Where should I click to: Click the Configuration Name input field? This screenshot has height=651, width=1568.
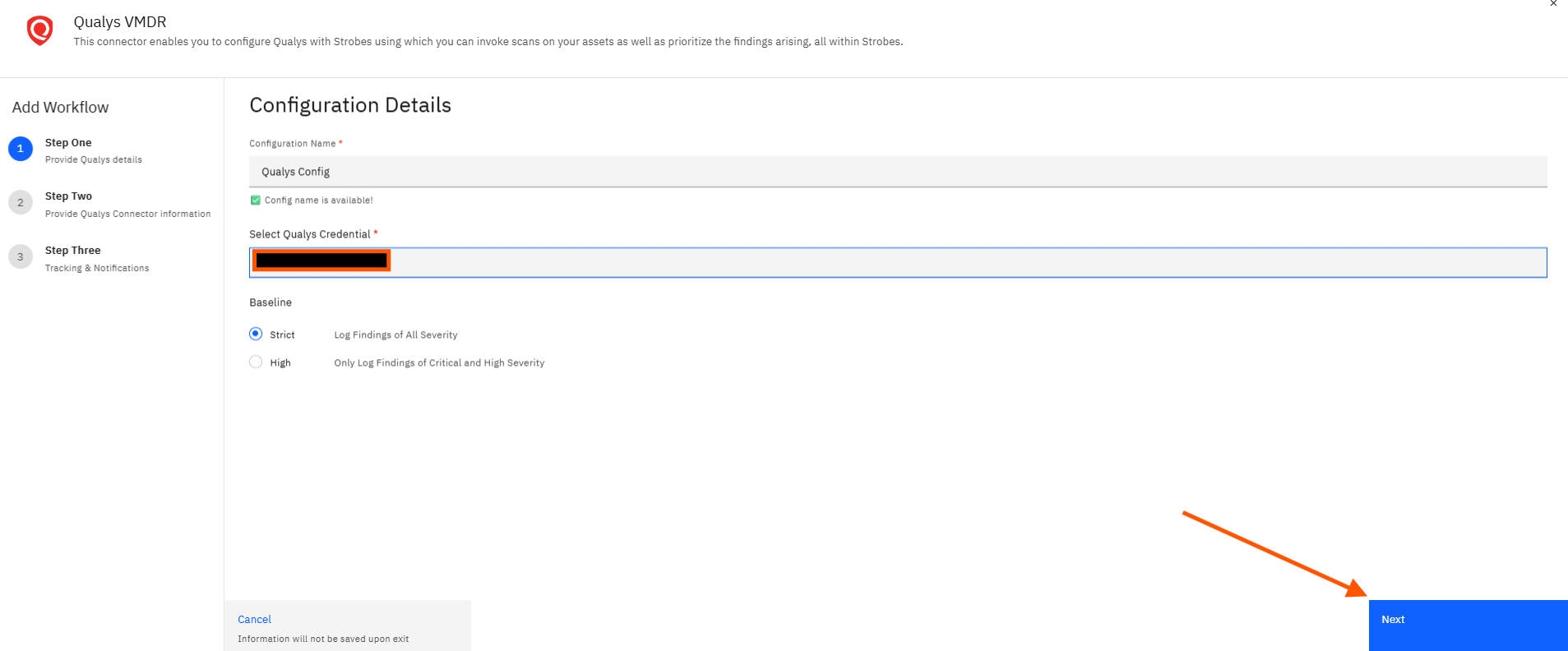coord(898,172)
